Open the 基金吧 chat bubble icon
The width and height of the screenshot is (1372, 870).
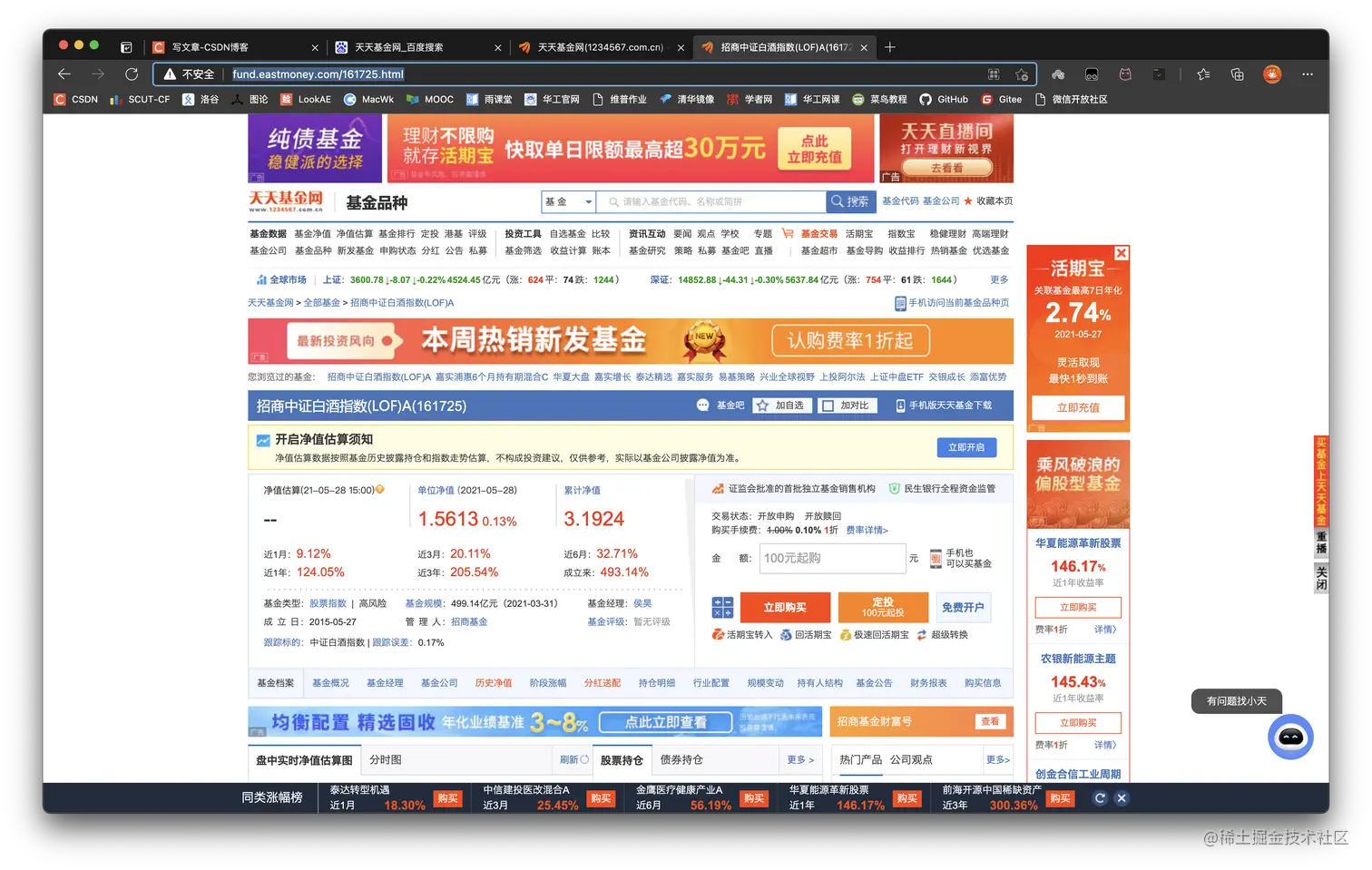coord(702,406)
